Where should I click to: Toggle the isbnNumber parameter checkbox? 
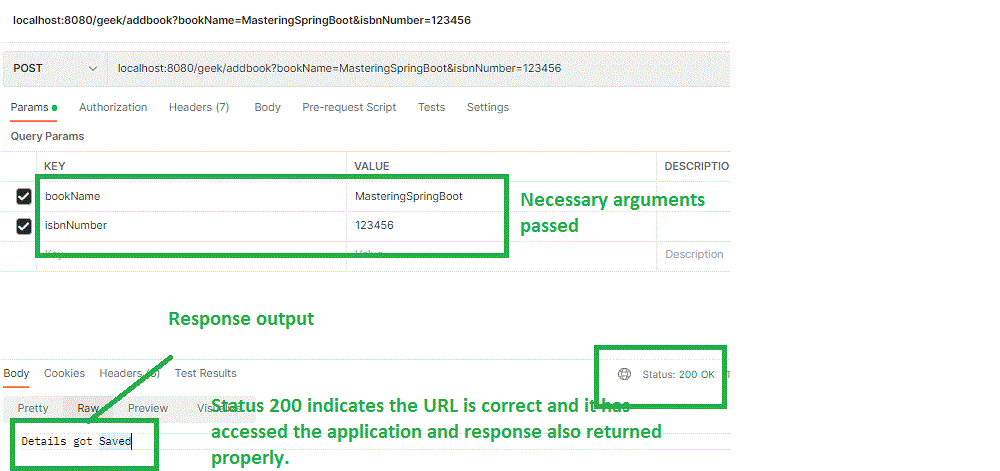pyautogui.click(x=24, y=226)
